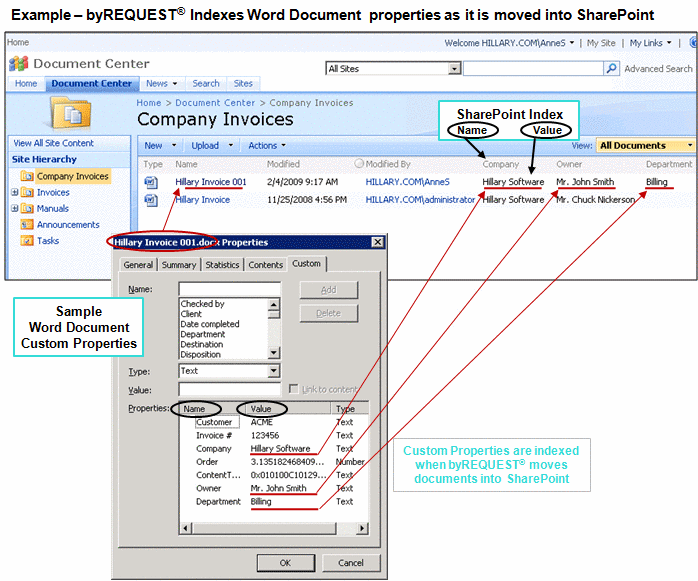Open the Welcome HILLARY.COM\AnneS user menu
The image size is (698, 581).
(x=509, y=43)
